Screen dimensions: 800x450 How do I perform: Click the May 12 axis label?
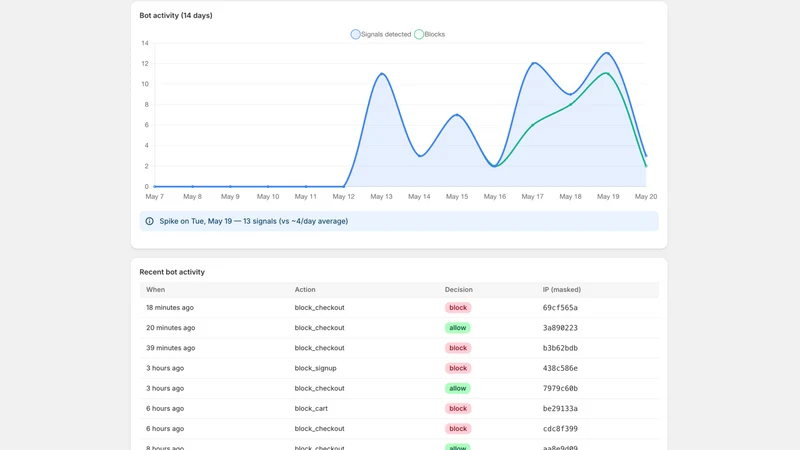[343, 196]
